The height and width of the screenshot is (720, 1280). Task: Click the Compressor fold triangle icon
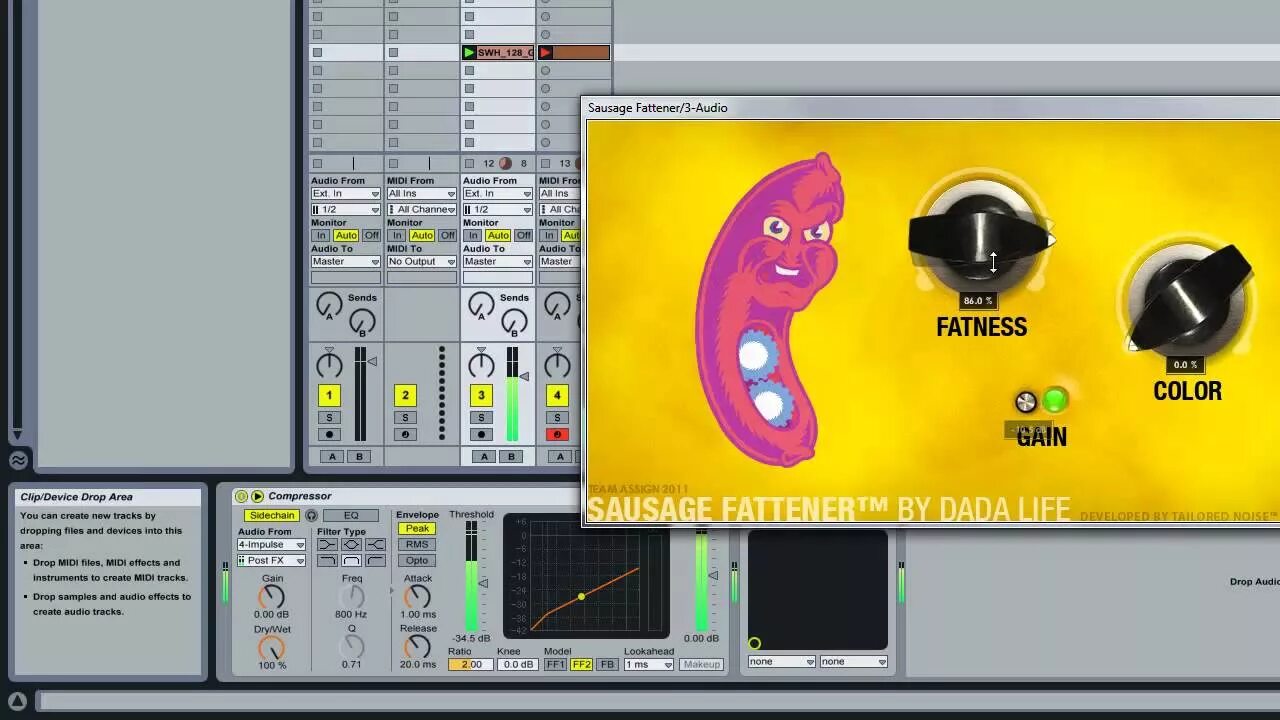[x=257, y=496]
